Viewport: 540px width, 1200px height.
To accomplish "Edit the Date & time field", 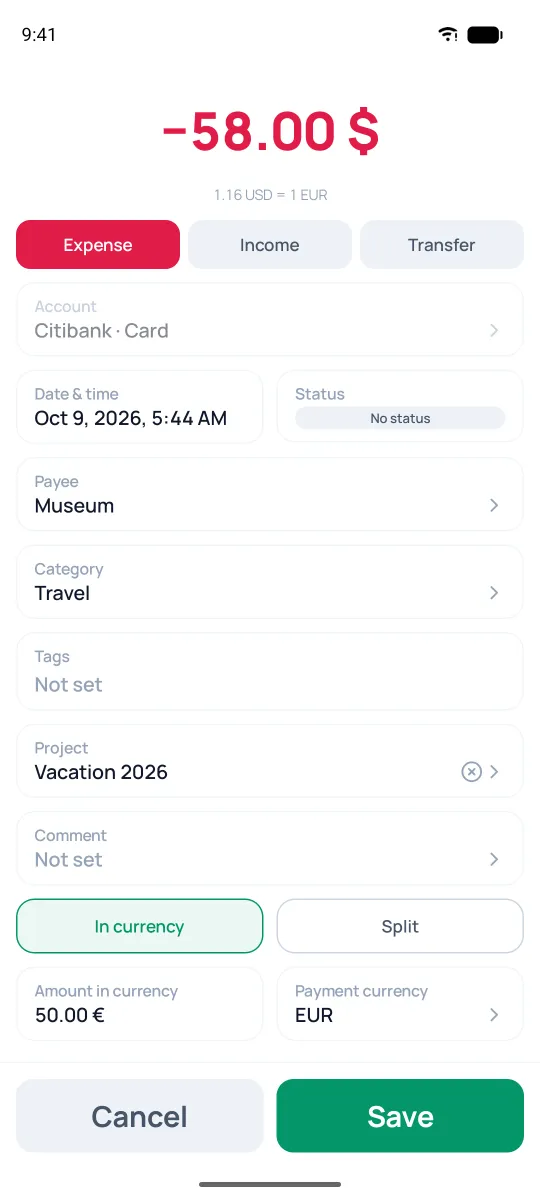I will point(140,407).
